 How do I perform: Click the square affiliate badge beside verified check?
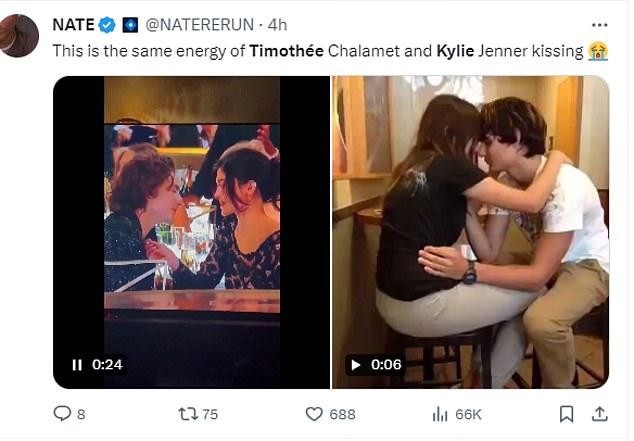pyautogui.click(x=127, y=23)
